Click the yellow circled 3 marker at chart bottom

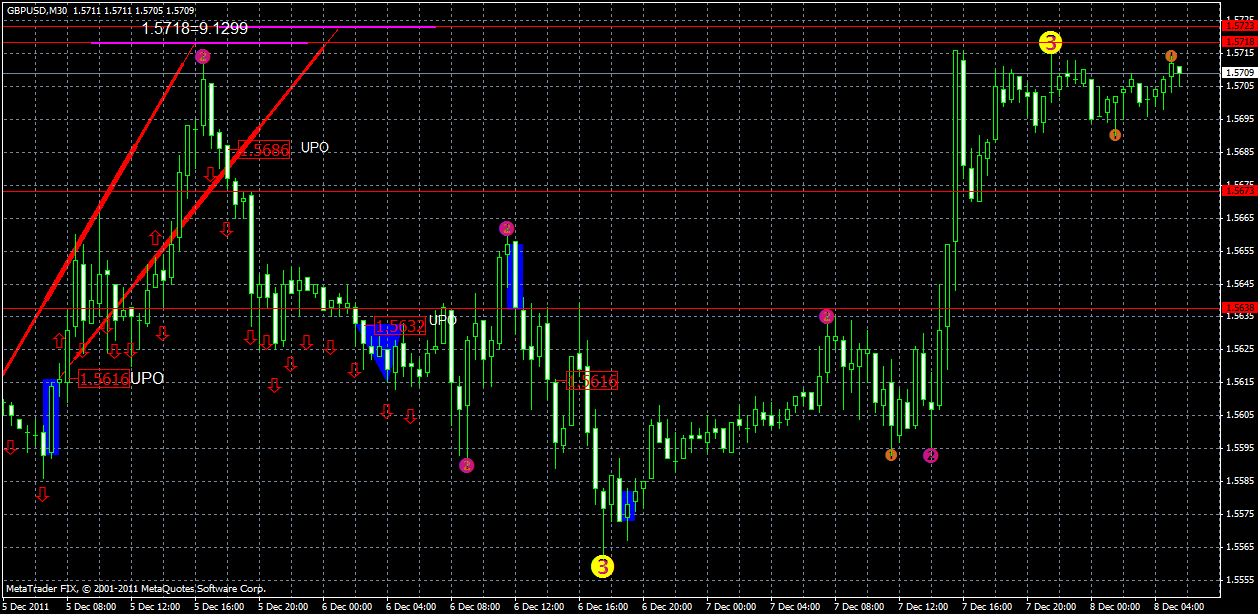pyautogui.click(x=602, y=566)
